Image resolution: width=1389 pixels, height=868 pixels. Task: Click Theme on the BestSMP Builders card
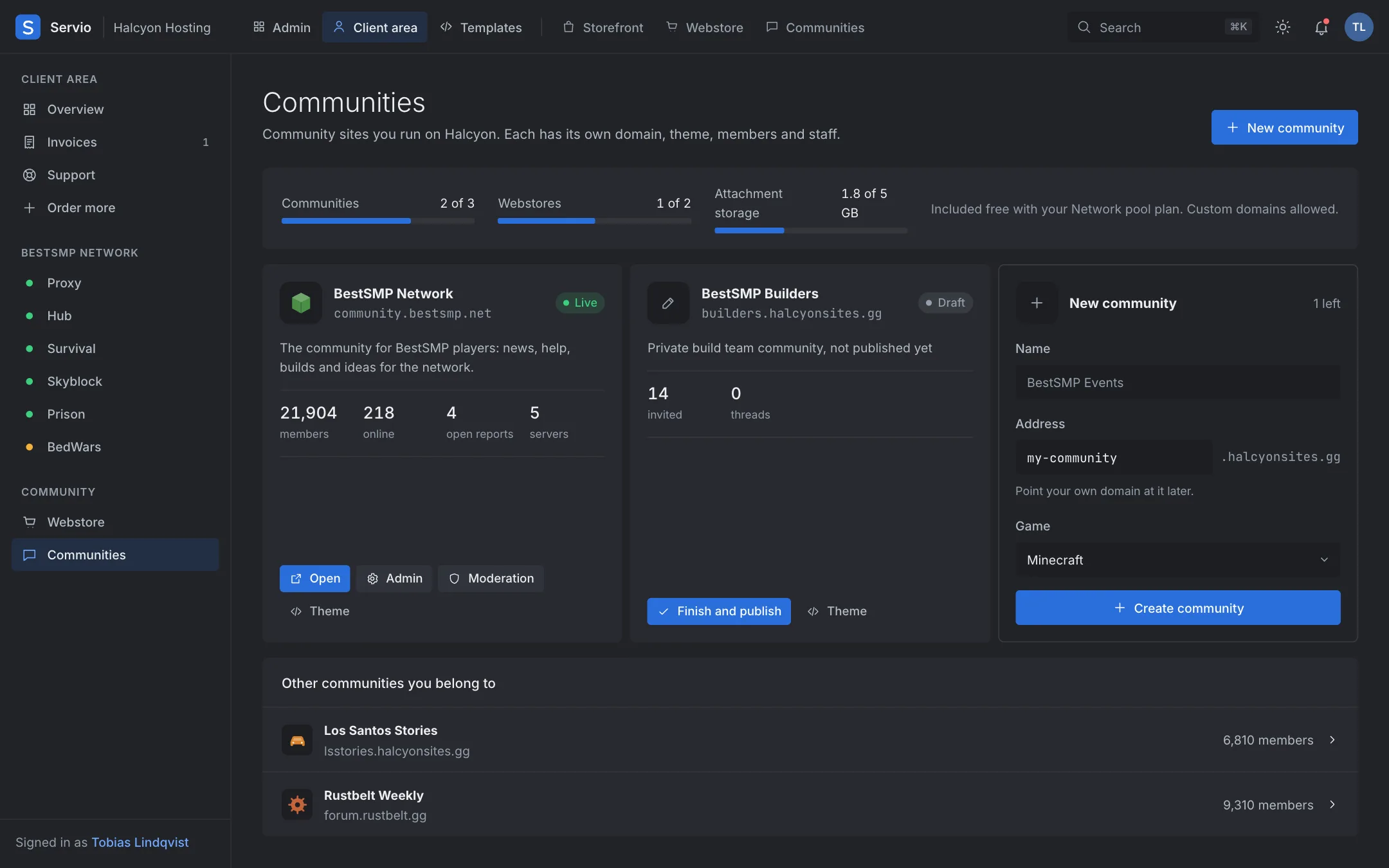[837, 611]
